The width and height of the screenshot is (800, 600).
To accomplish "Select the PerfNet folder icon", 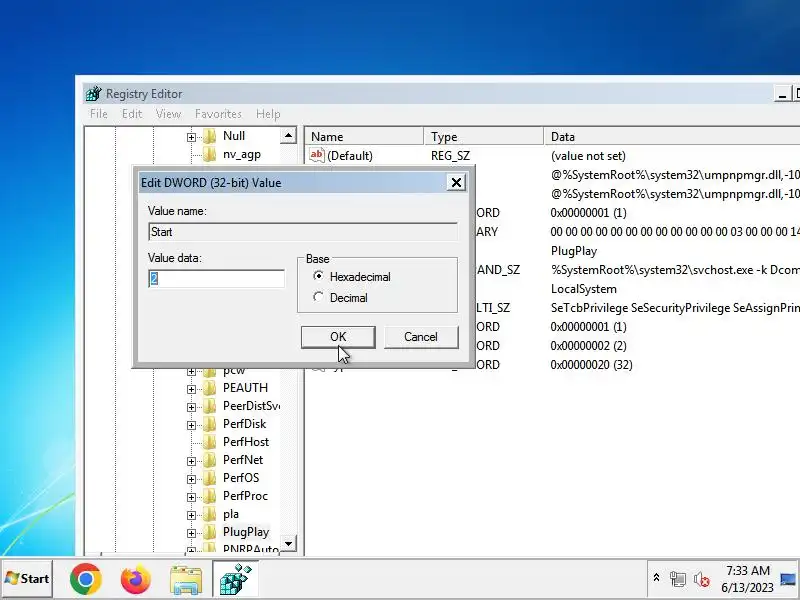I will (x=209, y=460).
